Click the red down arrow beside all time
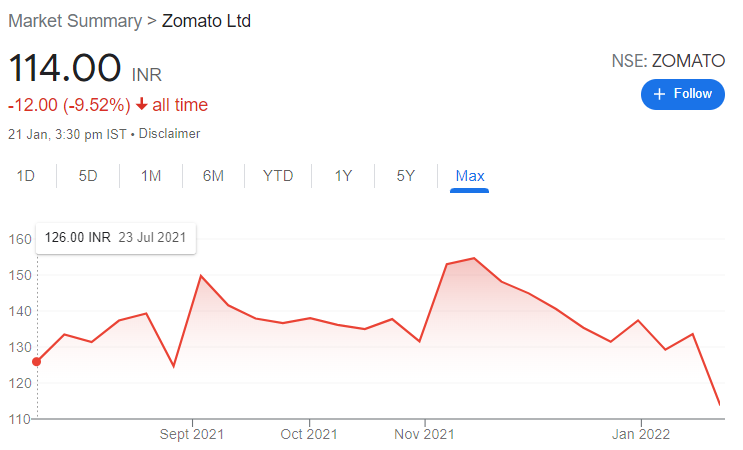 [x=141, y=104]
